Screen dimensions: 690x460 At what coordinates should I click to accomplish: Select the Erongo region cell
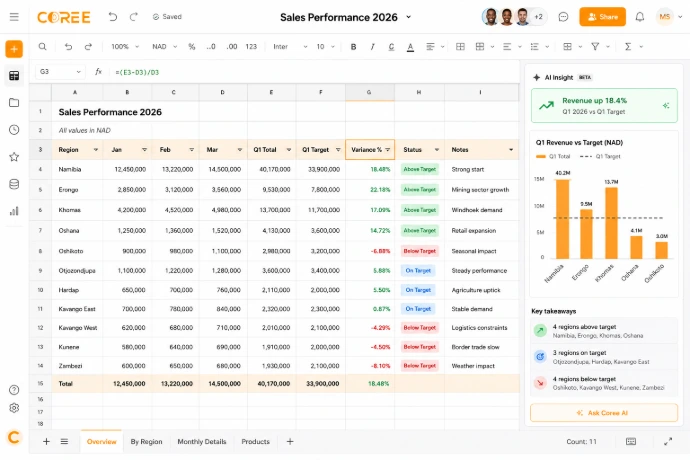pos(77,190)
